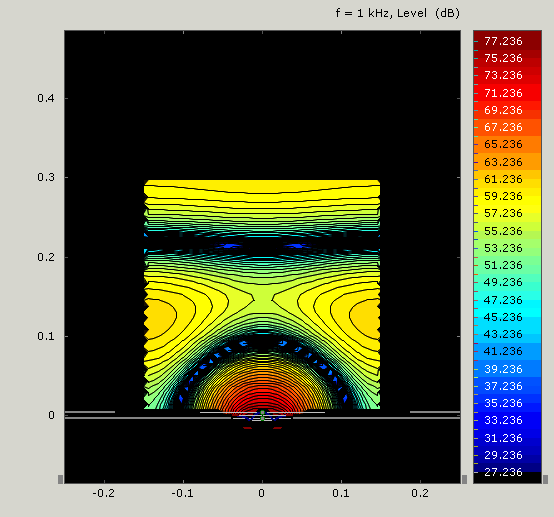Image resolution: width=554 pixels, height=517 pixels.
Task: Click the 63.236 colorbar label
Action: (x=503, y=162)
